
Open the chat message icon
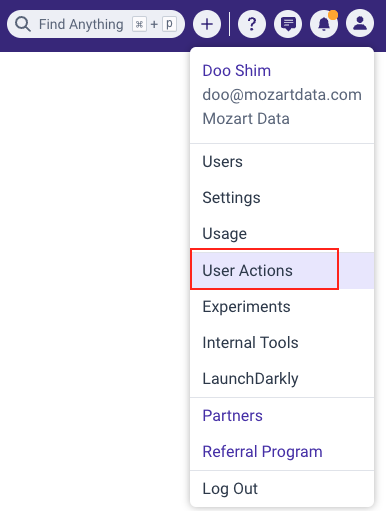288,24
